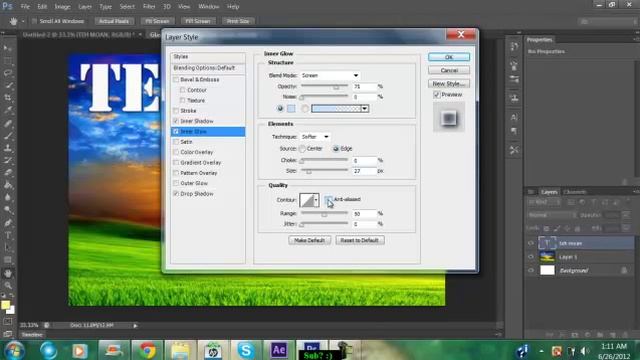Select the Hand tool in toolbox
Screen dimensions: 640x360
coord(8,273)
